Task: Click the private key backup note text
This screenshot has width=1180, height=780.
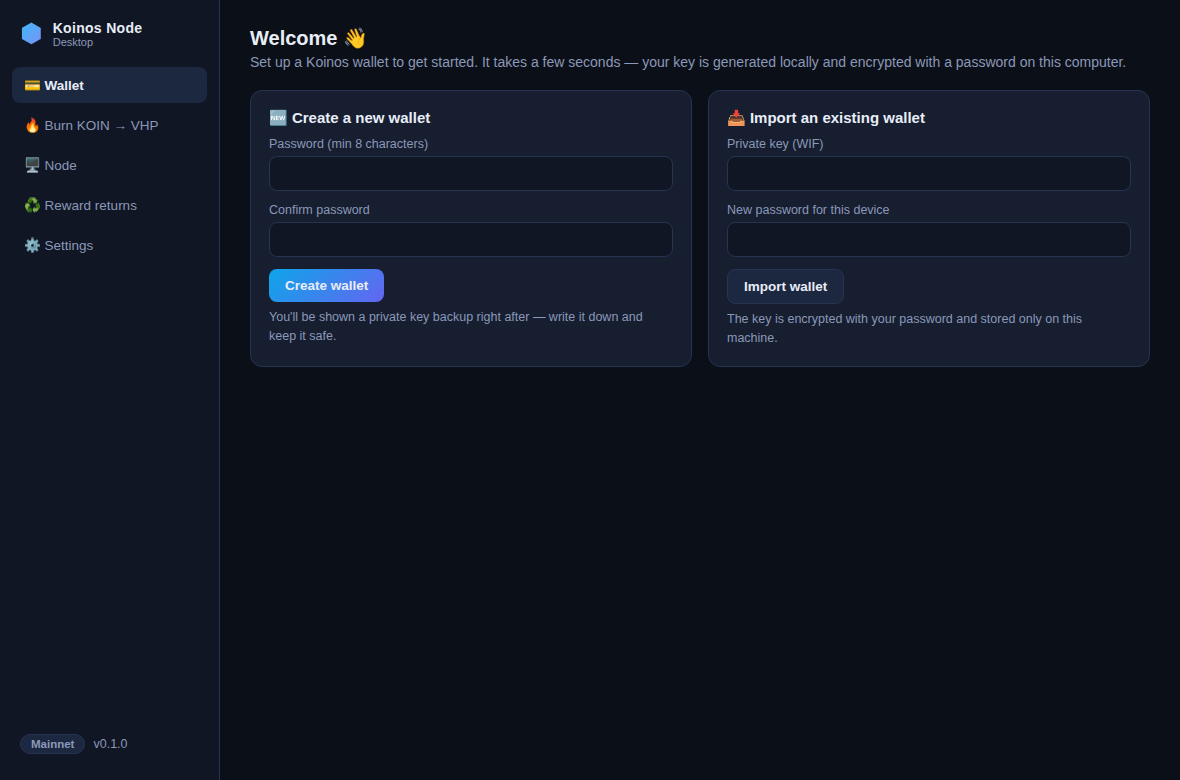Action: click(455, 326)
